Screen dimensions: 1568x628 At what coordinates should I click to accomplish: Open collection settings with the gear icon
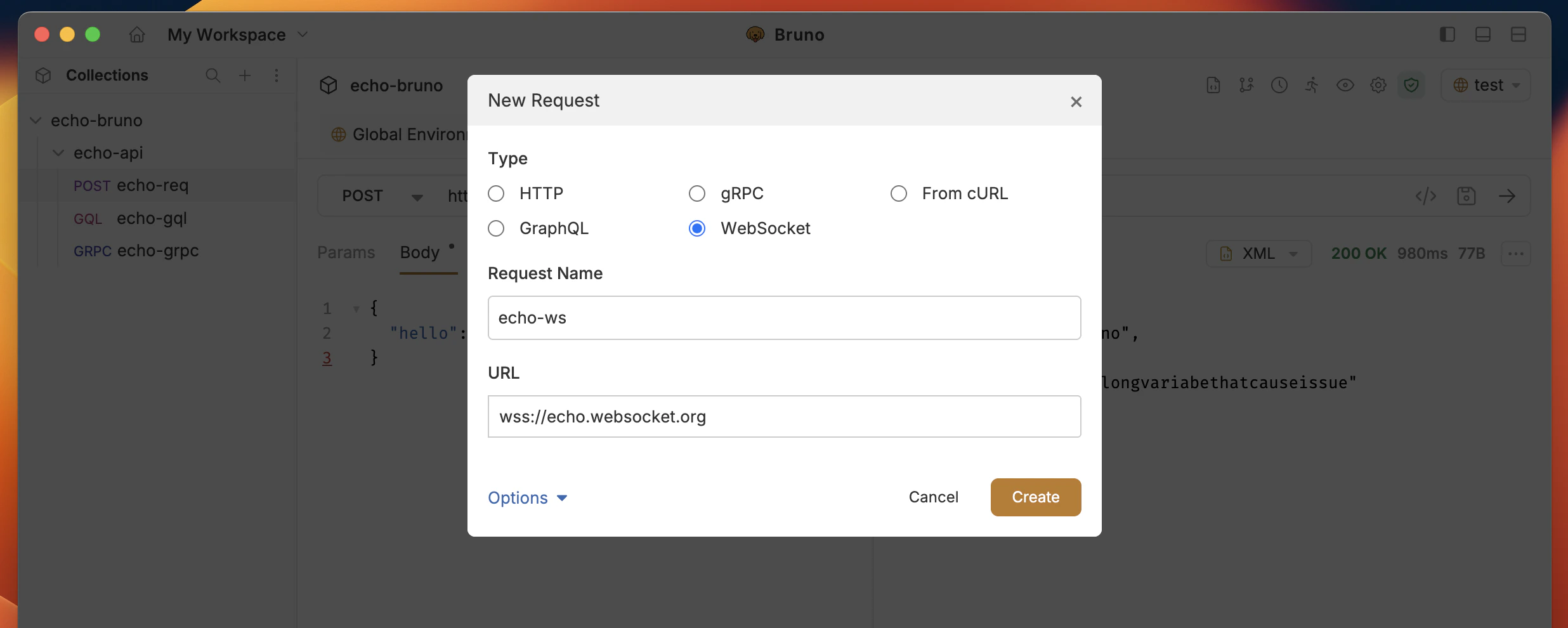coord(1378,84)
